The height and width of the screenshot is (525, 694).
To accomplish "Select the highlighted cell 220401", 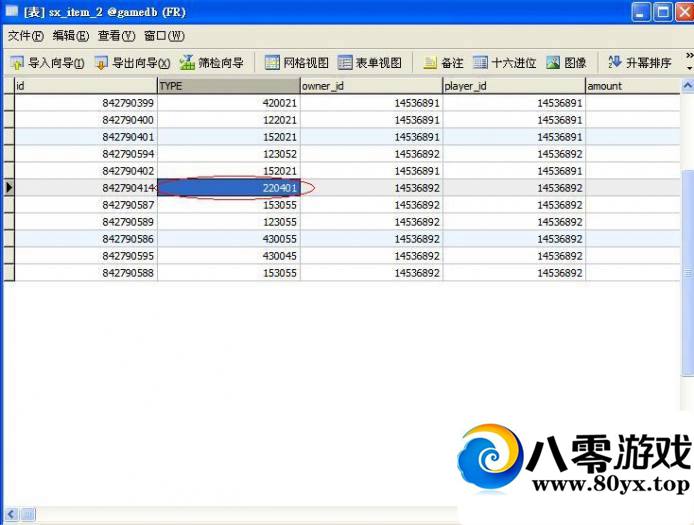I will (228, 188).
